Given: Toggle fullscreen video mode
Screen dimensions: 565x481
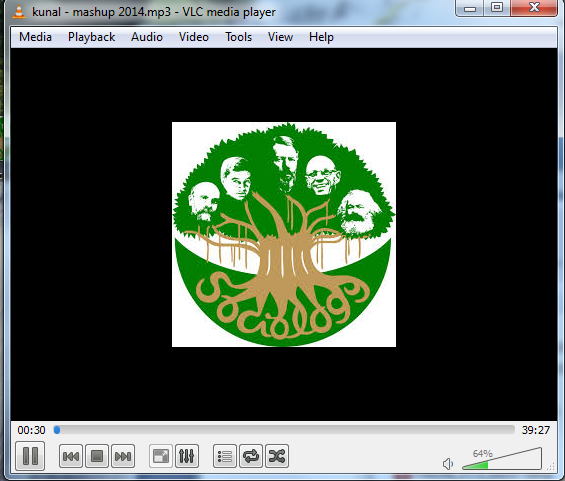Looking at the screenshot, I should pos(161,456).
